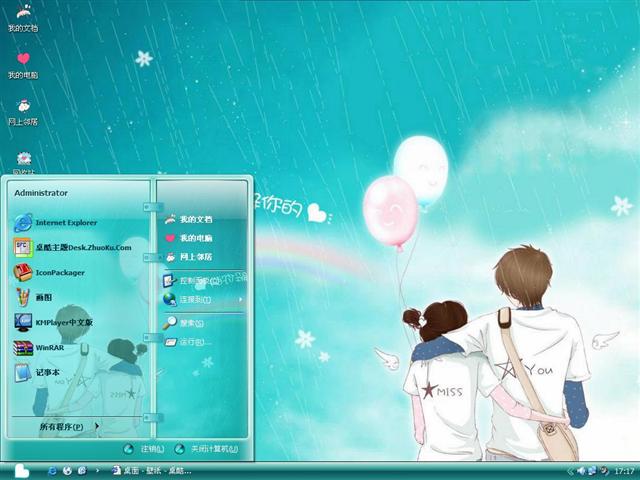The height and width of the screenshot is (480, 640).
Task: Expand hidden system tray icons arrow
Action: tap(571, 471)
